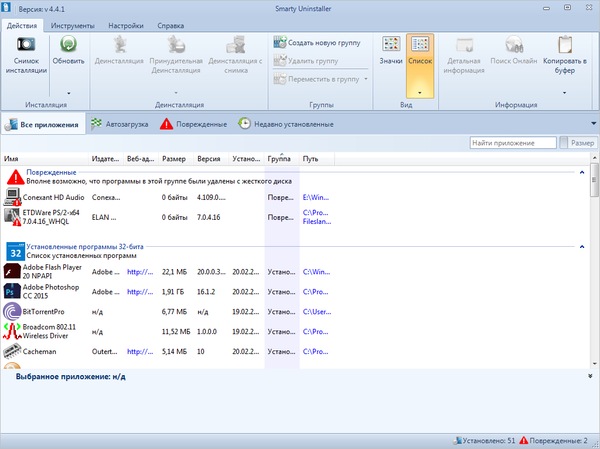Collapse the Поврежденные group header
Screen dimensions: 600x449
click(x=582, y=173)
